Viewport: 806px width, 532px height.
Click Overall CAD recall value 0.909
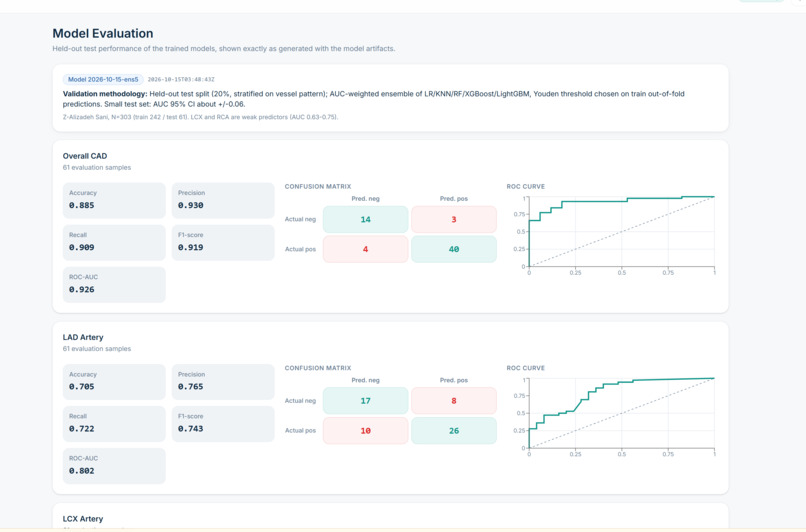pyautogui.click(x=82, y=247)
